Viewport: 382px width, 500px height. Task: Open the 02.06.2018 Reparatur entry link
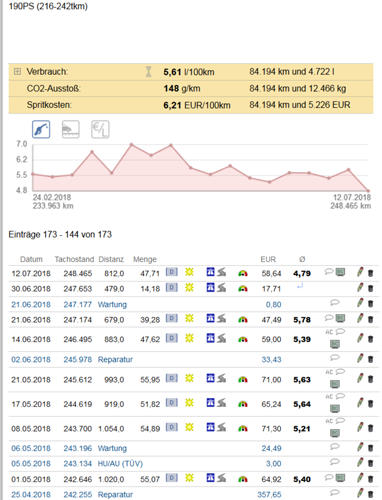115,359
